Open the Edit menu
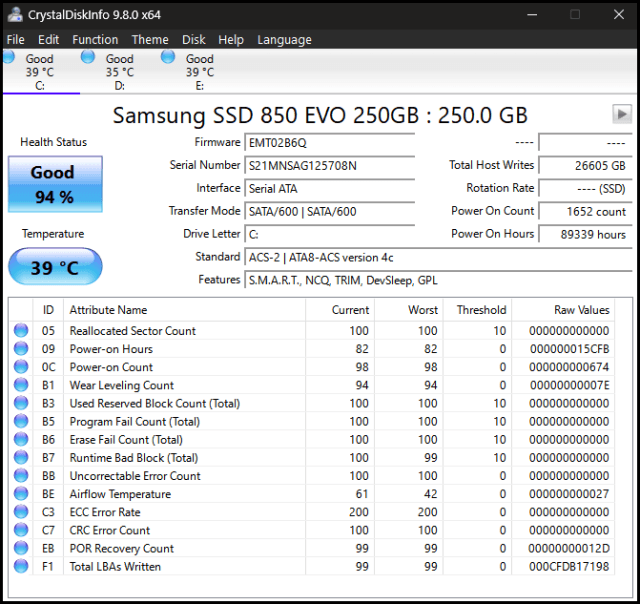The image size is (640, 604). tap(48, 40)
